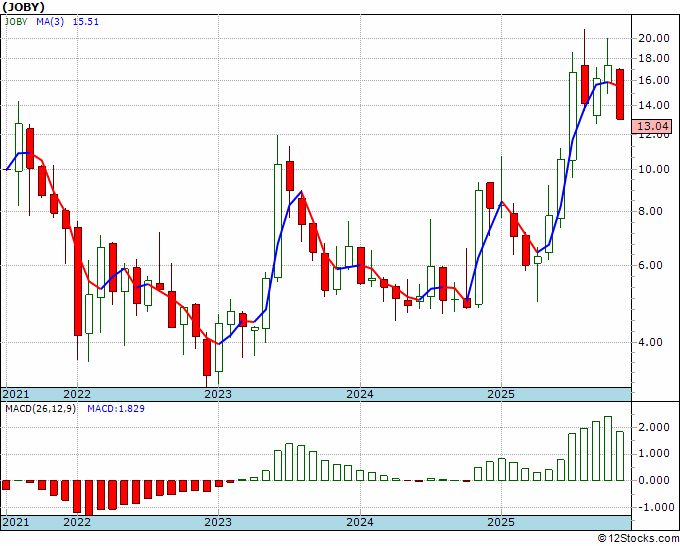Click the MA(3) legend label

[50, 21]
